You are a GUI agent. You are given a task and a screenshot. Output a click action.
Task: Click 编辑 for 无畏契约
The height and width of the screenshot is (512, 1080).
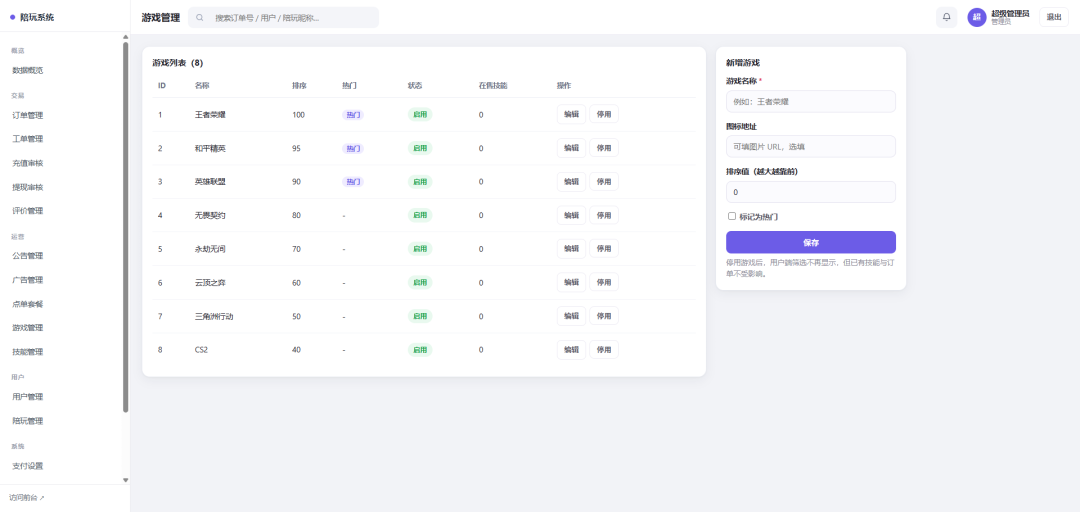[x=571, y=215]
